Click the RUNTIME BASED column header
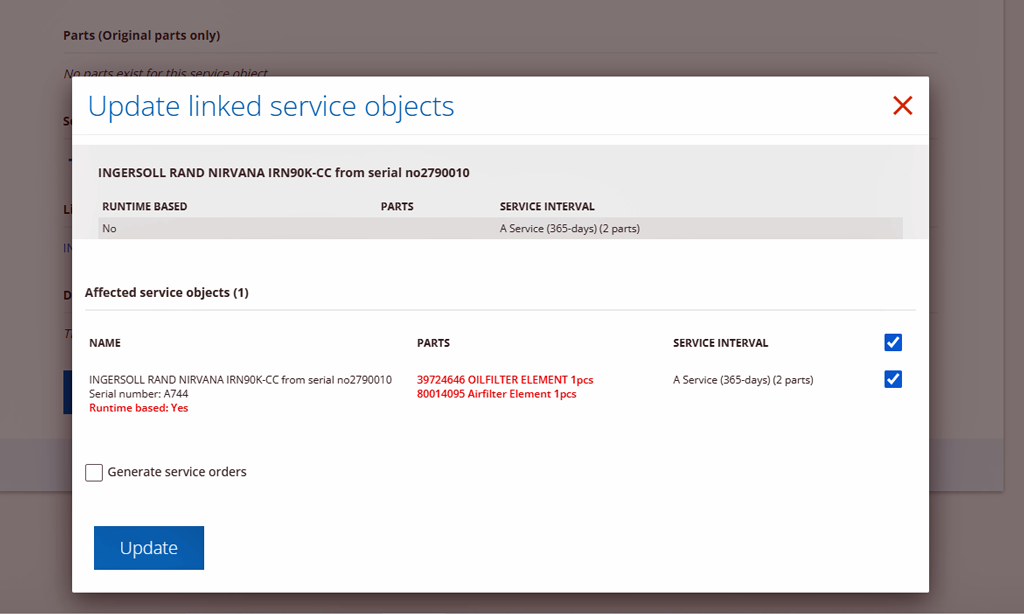The width and height of the screenshot is (1024, 614). pyautogui.click(x=144, y=206)
